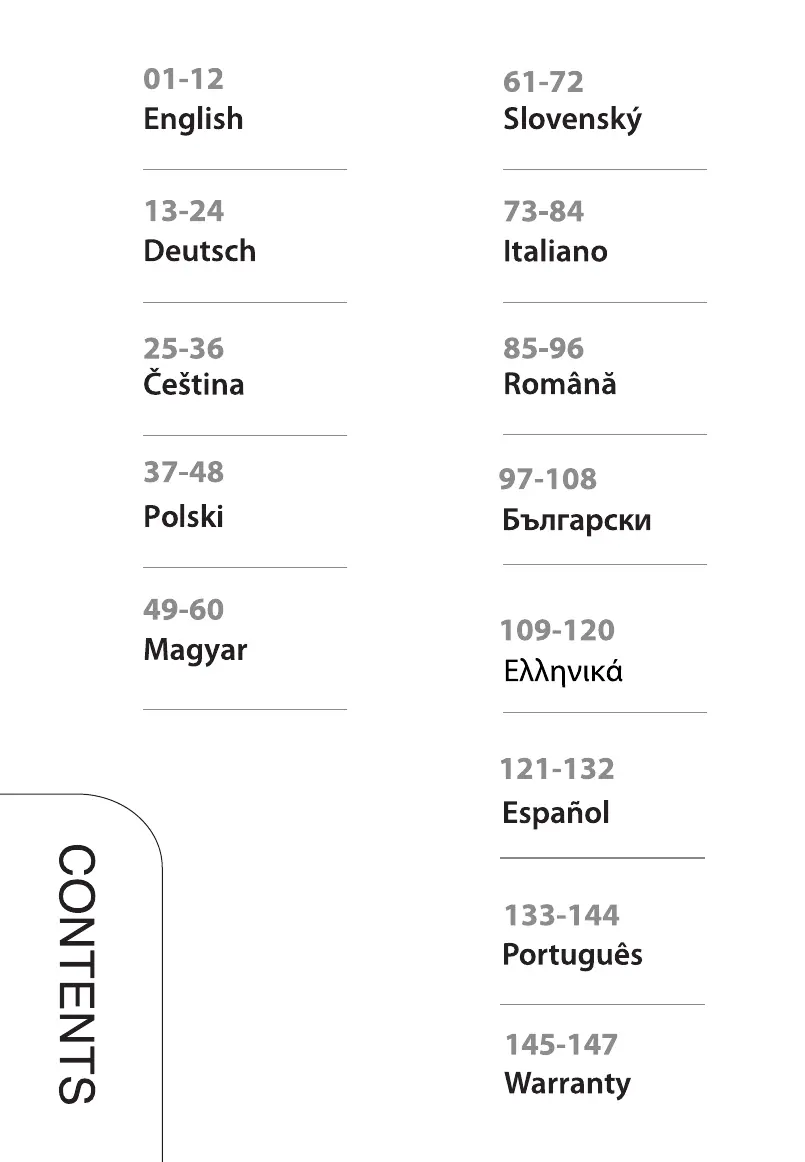
Task: Go to the Română section
Action: coord(560,383)
